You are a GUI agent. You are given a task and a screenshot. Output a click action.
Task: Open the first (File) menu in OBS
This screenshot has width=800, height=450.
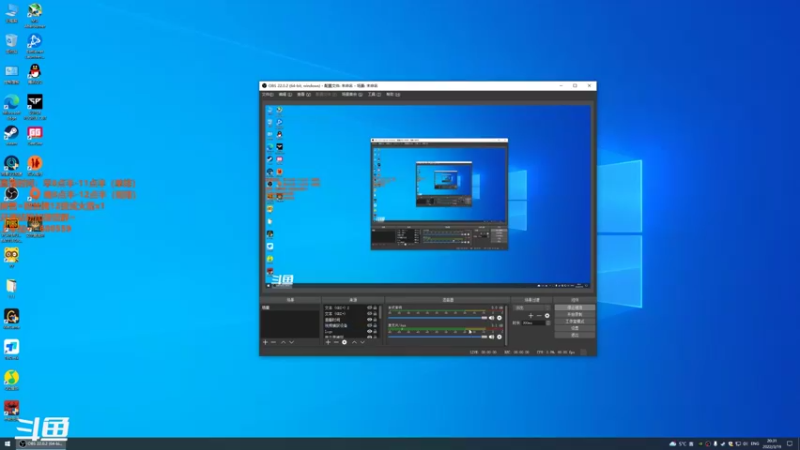[x=267, y=94]
